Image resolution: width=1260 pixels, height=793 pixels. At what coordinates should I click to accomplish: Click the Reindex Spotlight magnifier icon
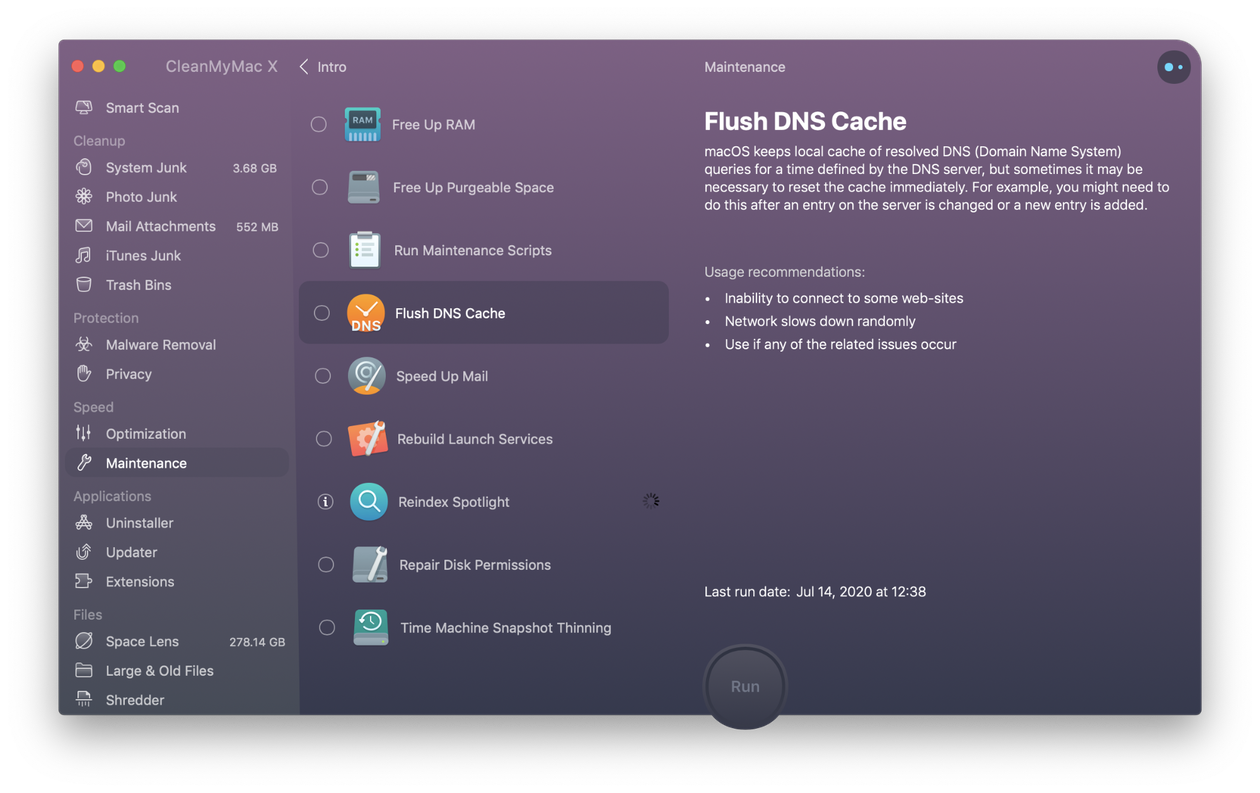(x=368, y=502)
